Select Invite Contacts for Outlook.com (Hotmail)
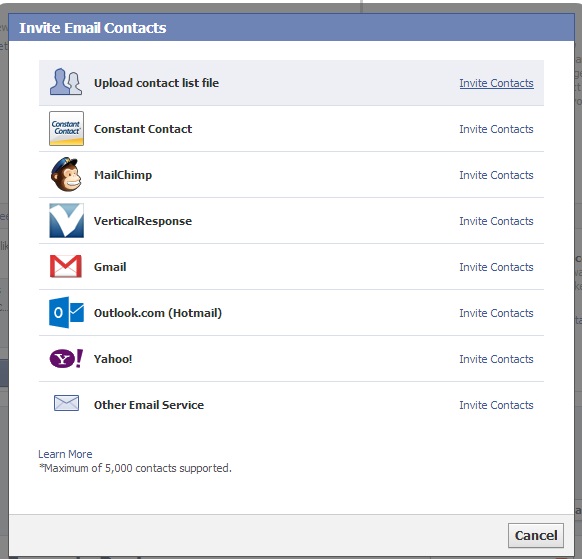The height and width of the screenshot is (559, 582). pyautogui.click(x=496, y=313)
